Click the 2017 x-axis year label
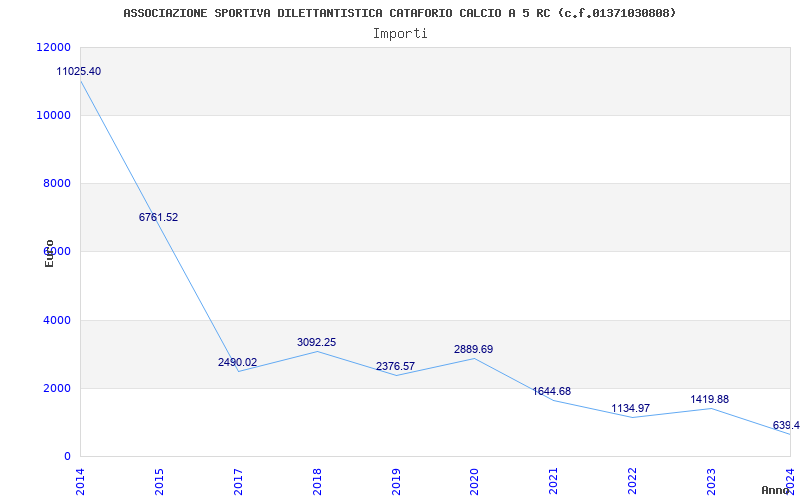 [x=238, y=482]
